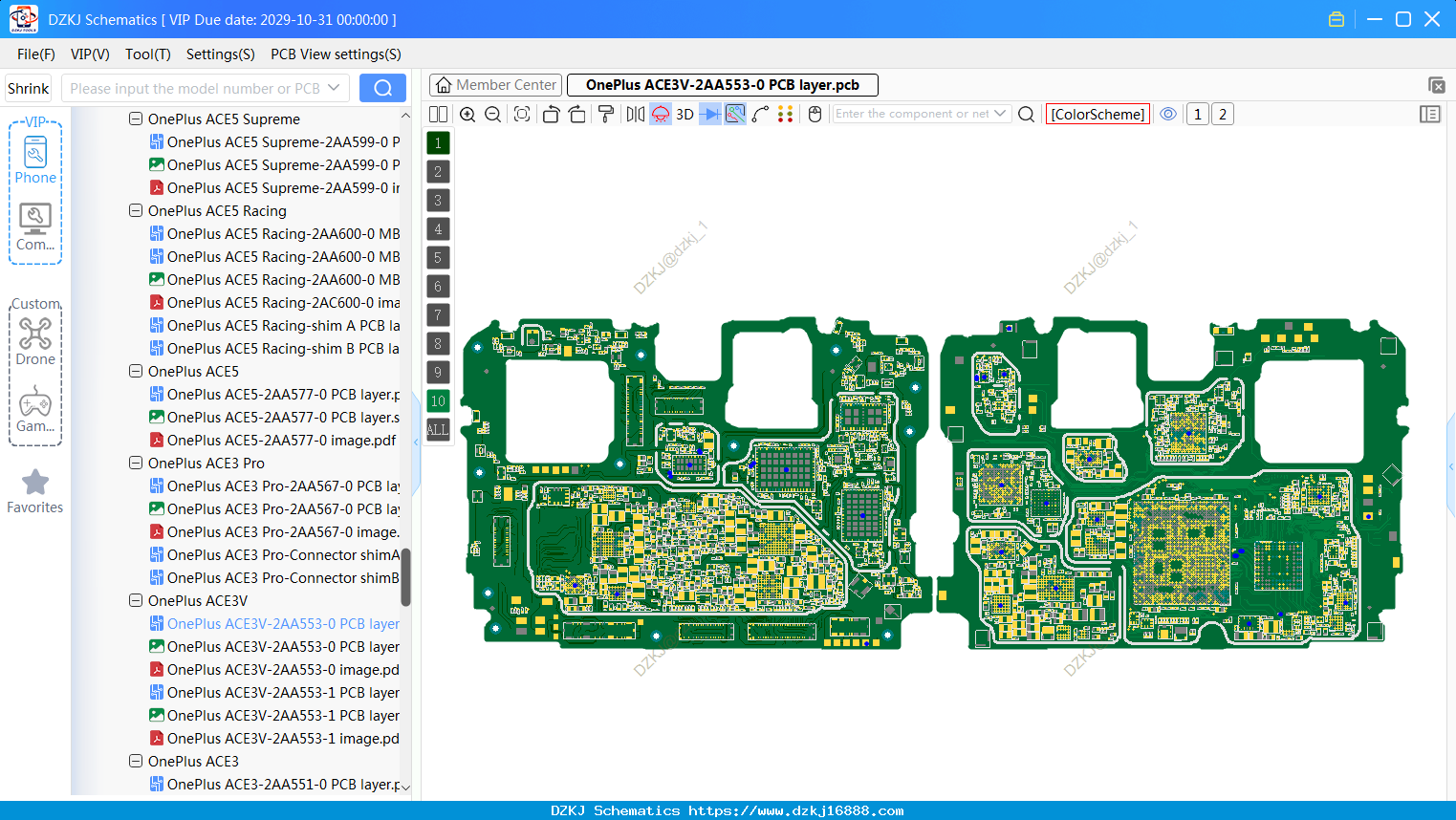This screenshot has width=1456, height=820.
Task: Select PCB layer 7
Action: 438,315
